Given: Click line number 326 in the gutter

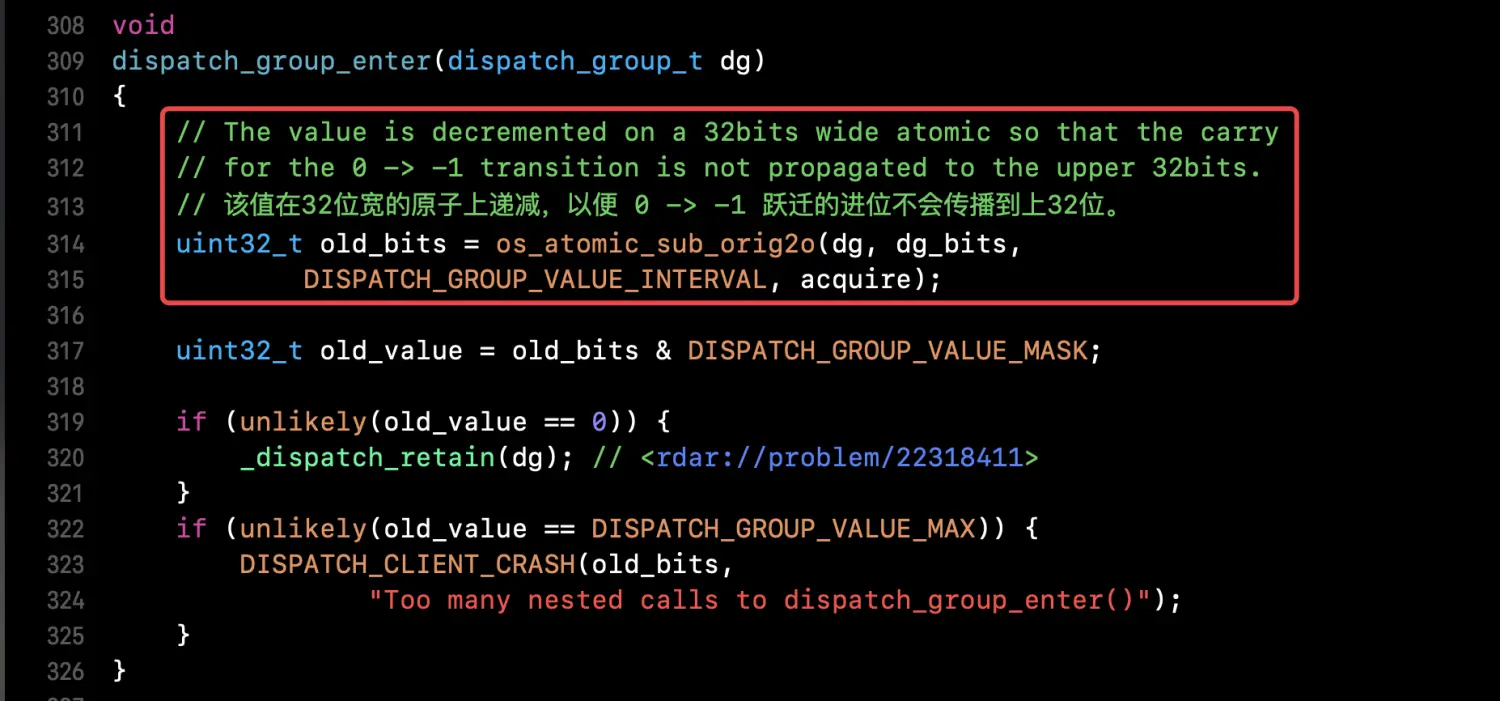Looking at the screenshot, I should [x=65, y=670].
